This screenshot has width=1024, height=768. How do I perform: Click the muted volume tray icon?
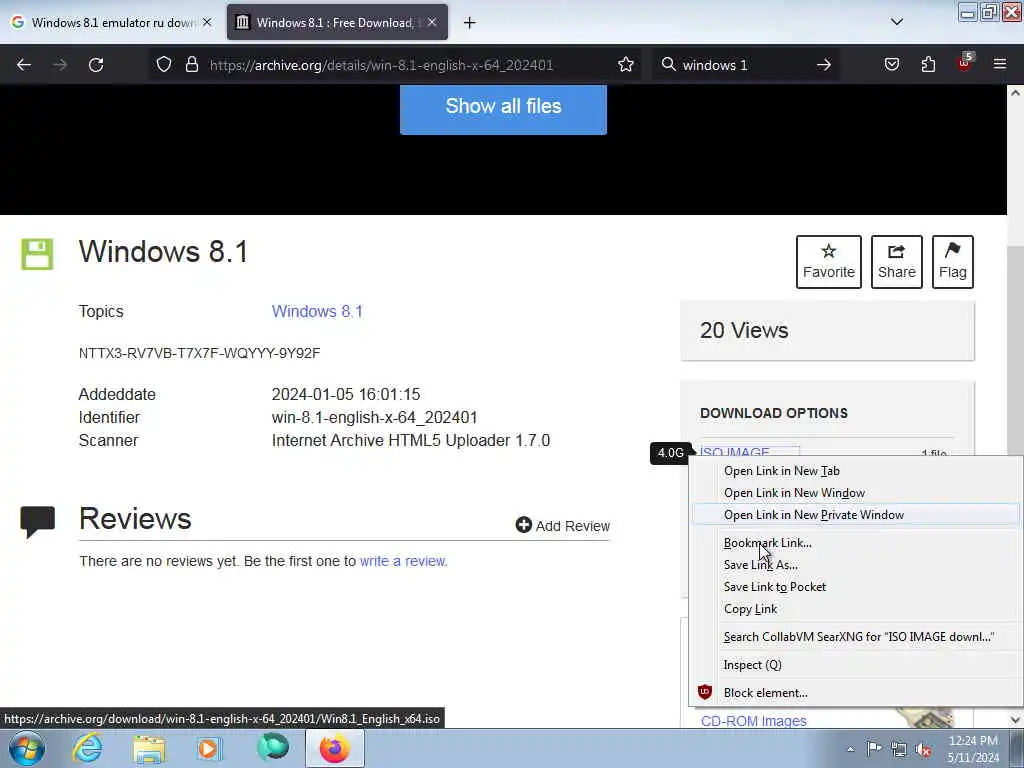923,749
